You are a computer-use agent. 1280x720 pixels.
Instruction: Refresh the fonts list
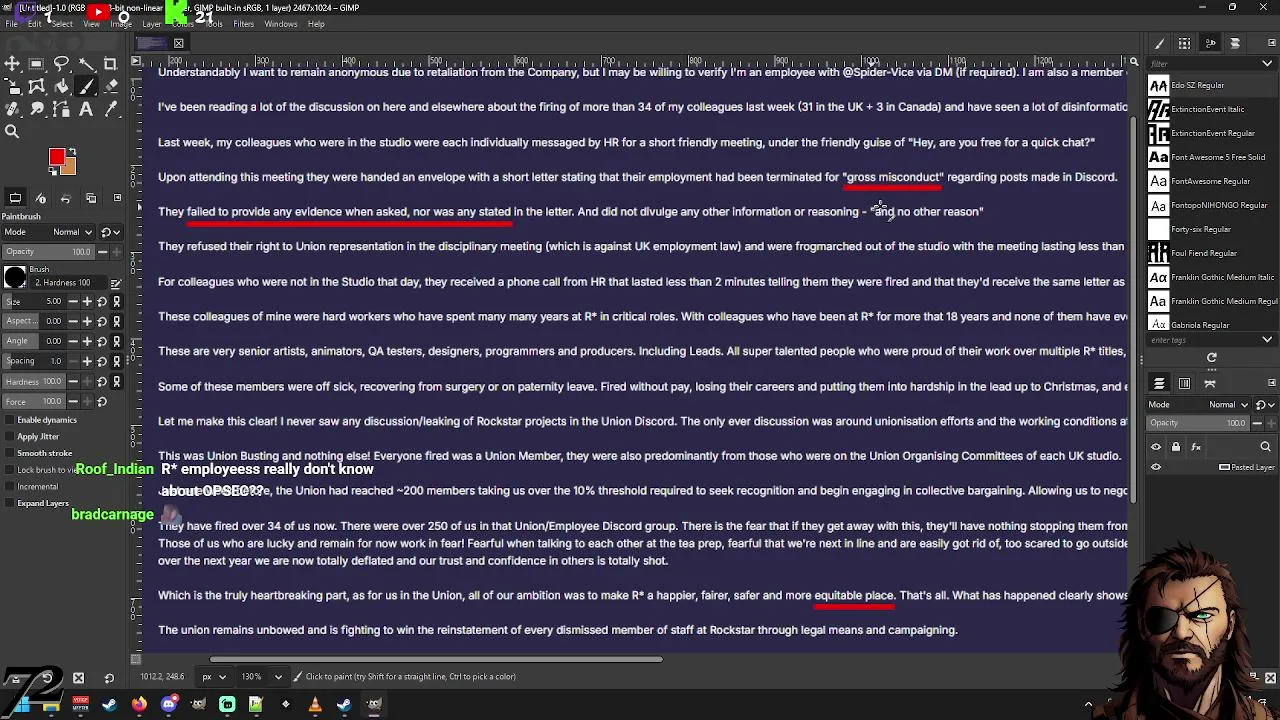click(1212, 358)
